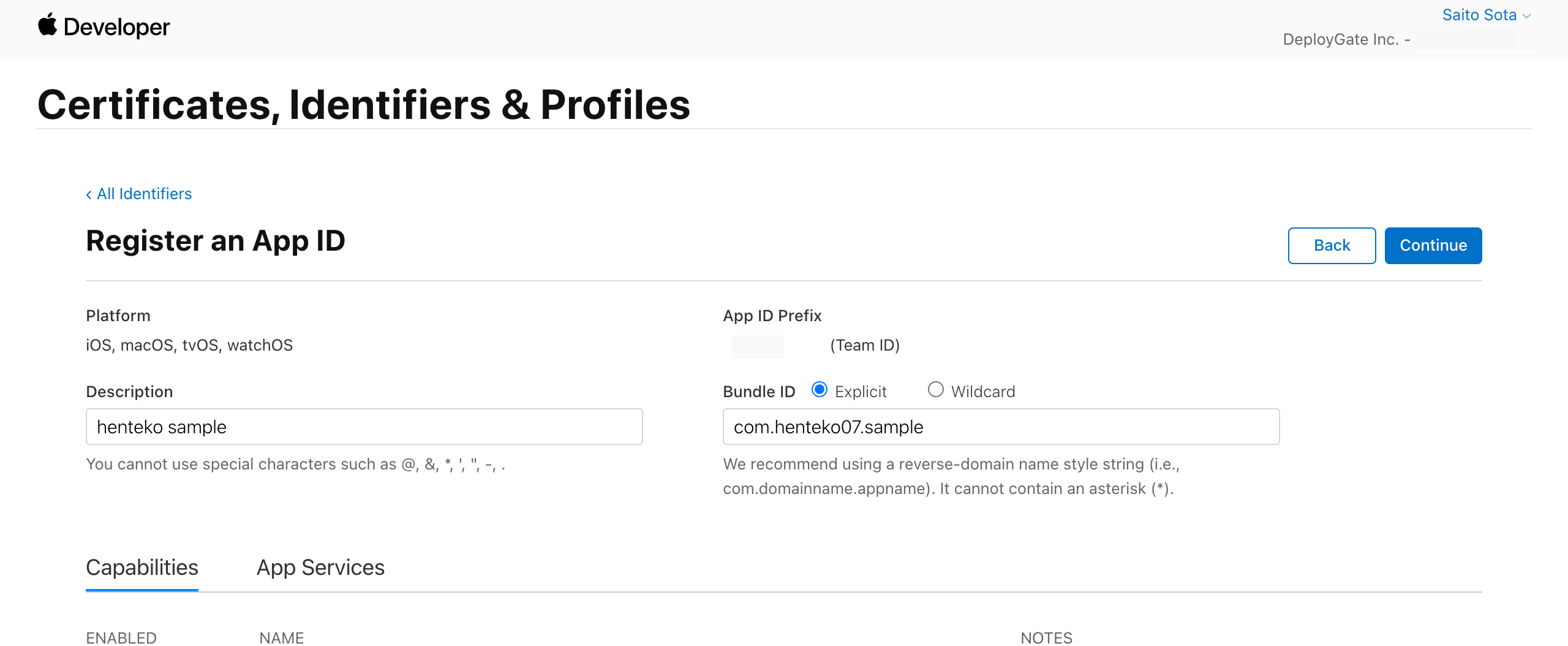
Task: Click the Apple logo icon
Action: click(x=48, y=26)
